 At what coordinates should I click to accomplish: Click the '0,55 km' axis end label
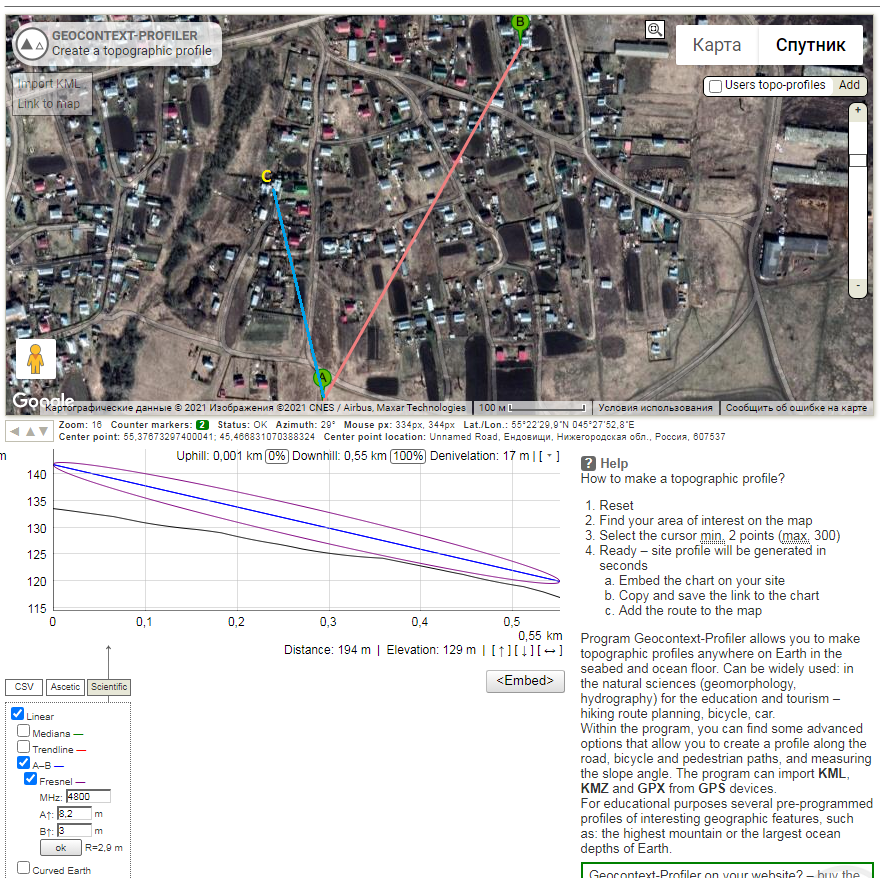[540, 635]
